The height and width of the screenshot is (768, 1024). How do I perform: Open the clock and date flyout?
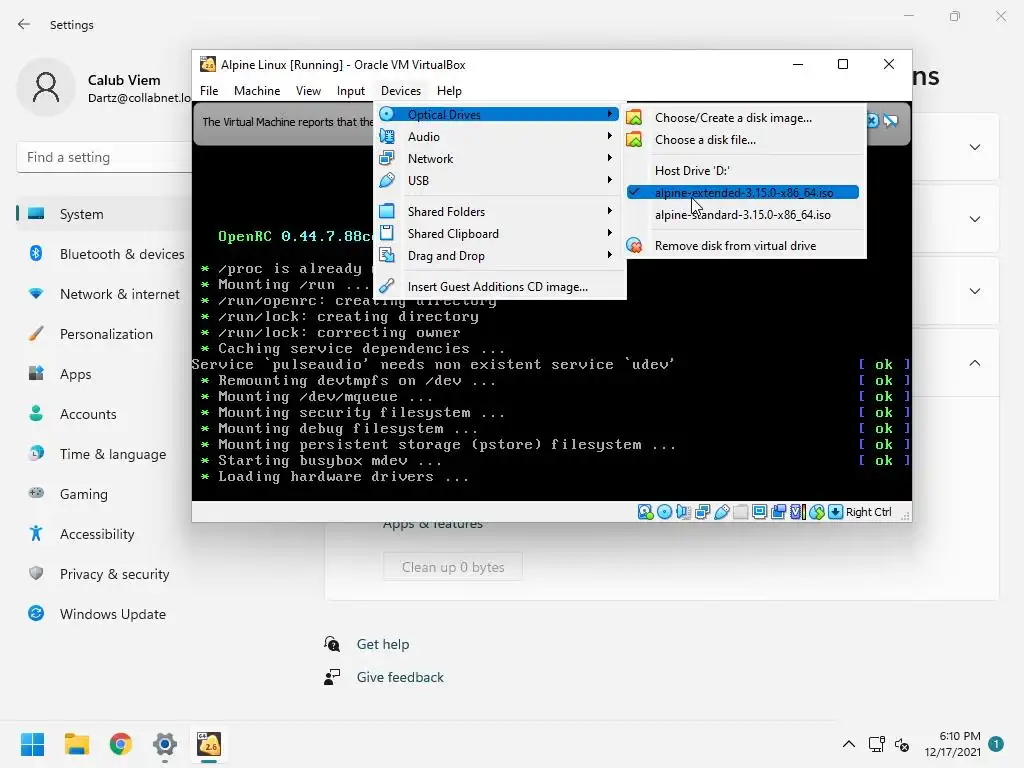point(952,744)
